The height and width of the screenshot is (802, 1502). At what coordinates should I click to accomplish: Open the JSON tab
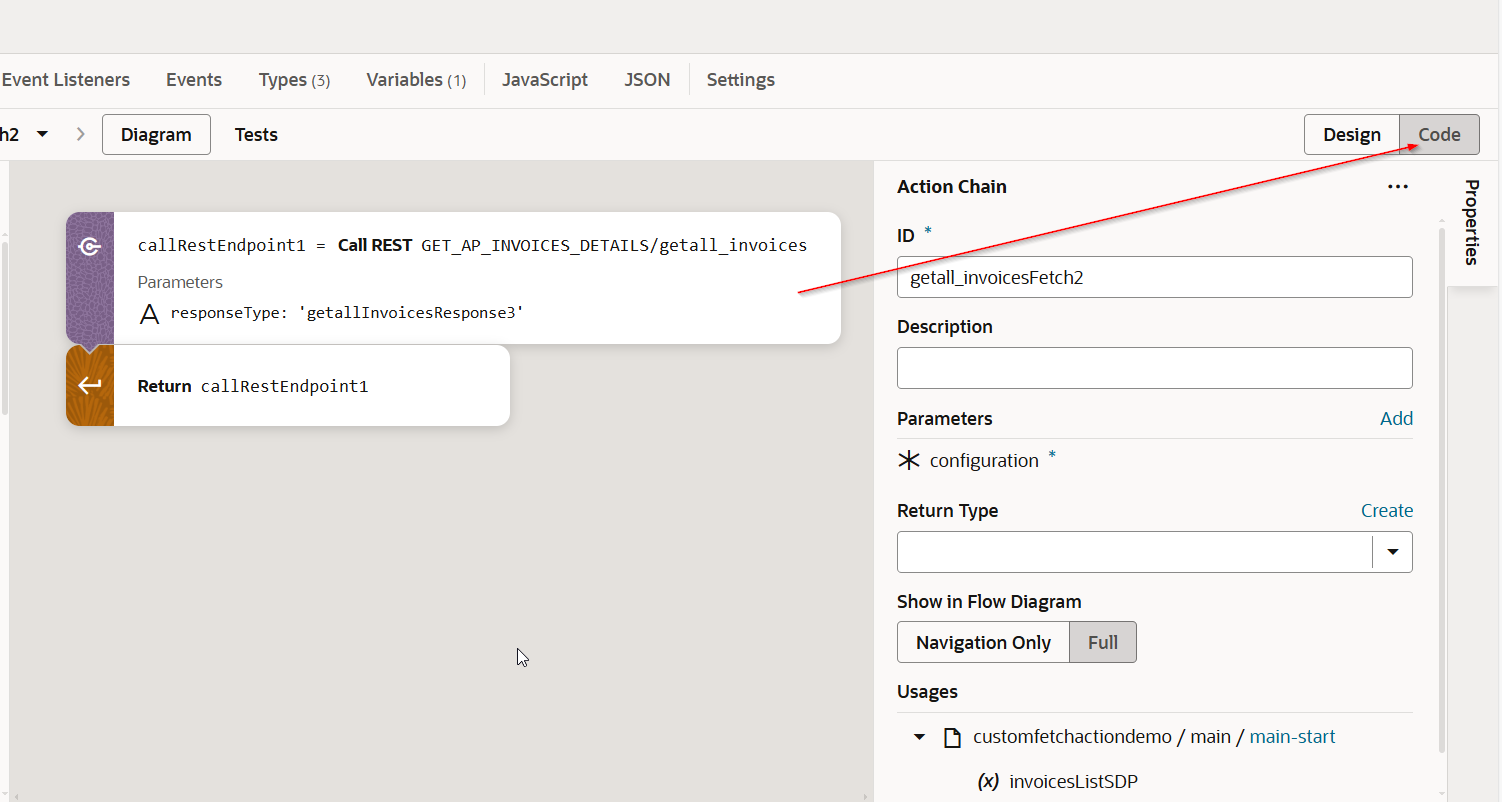pyautogui.click(x=647, y=80)
